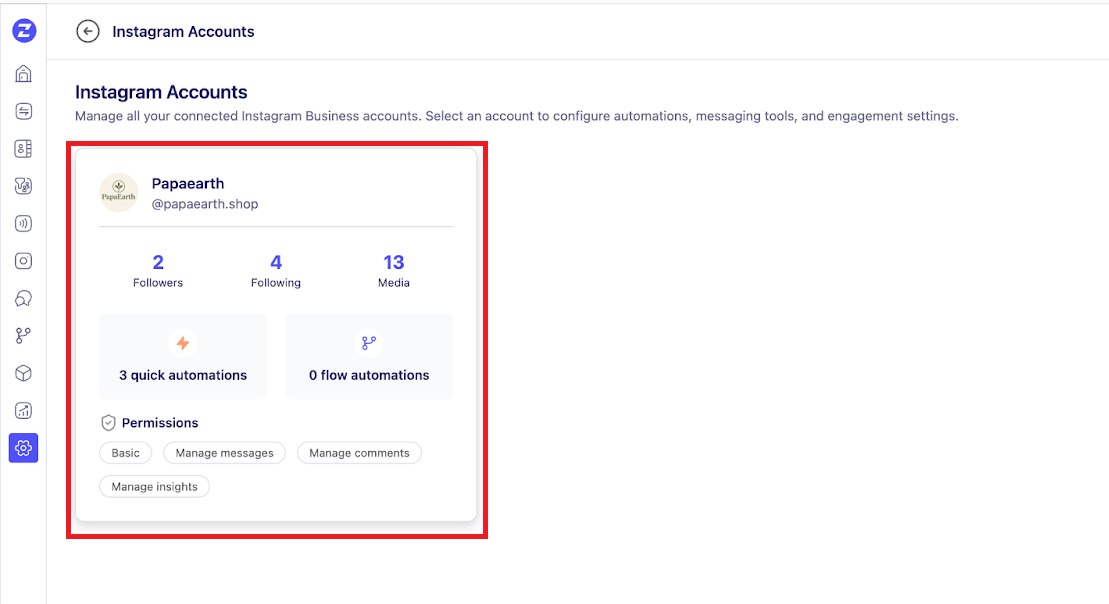
Task: Click the Basic permission chip
Action: [x=126, y=453]
